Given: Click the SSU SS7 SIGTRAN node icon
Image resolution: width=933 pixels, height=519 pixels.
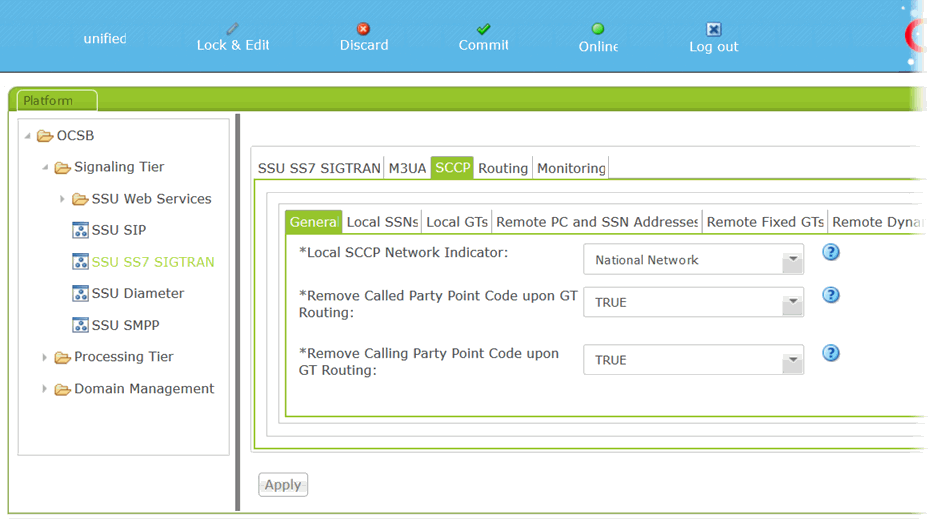Looking at the screenshot, I should click(80, 262).
